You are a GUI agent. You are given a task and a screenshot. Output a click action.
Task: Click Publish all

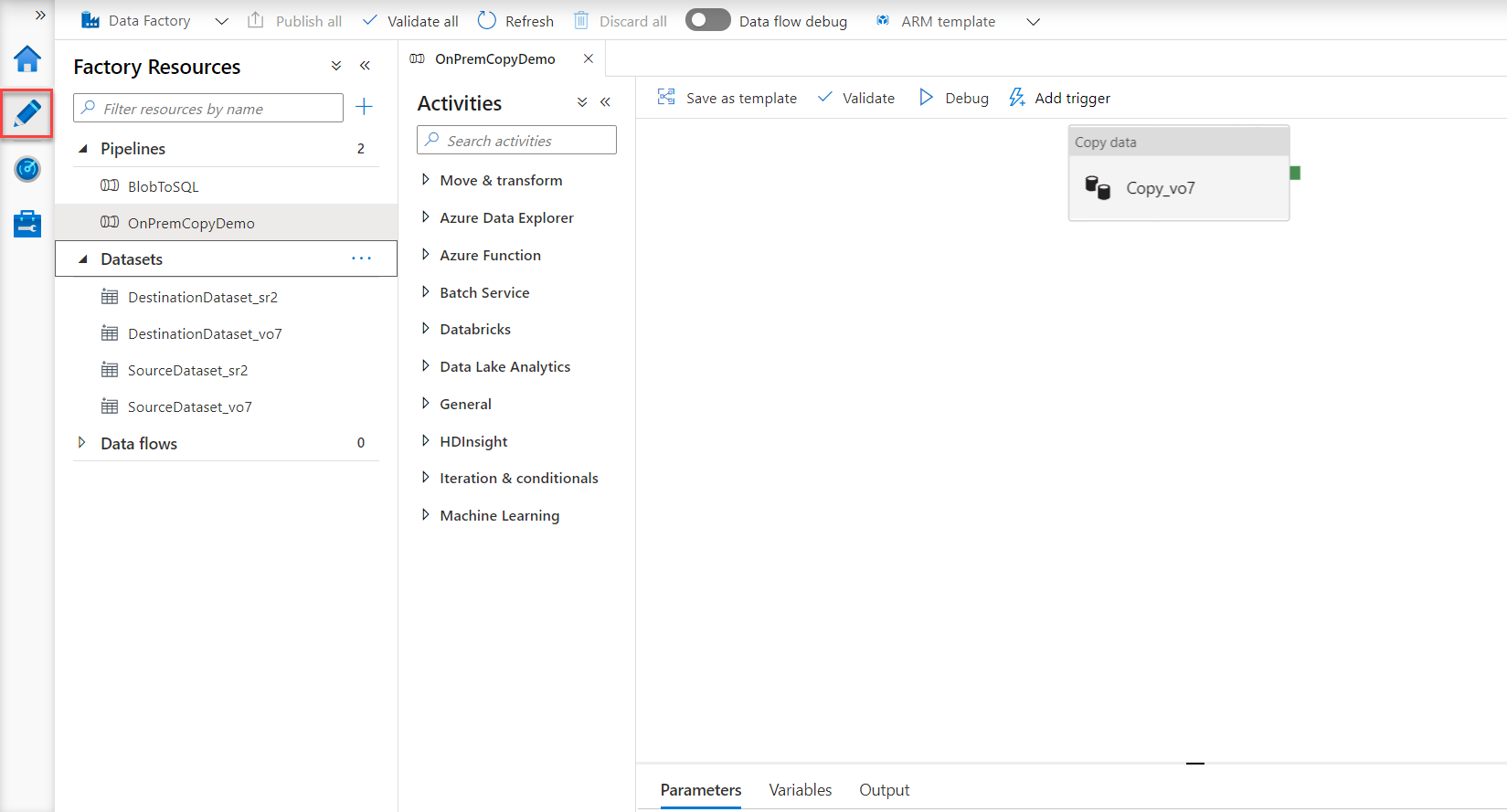[294, 21]
